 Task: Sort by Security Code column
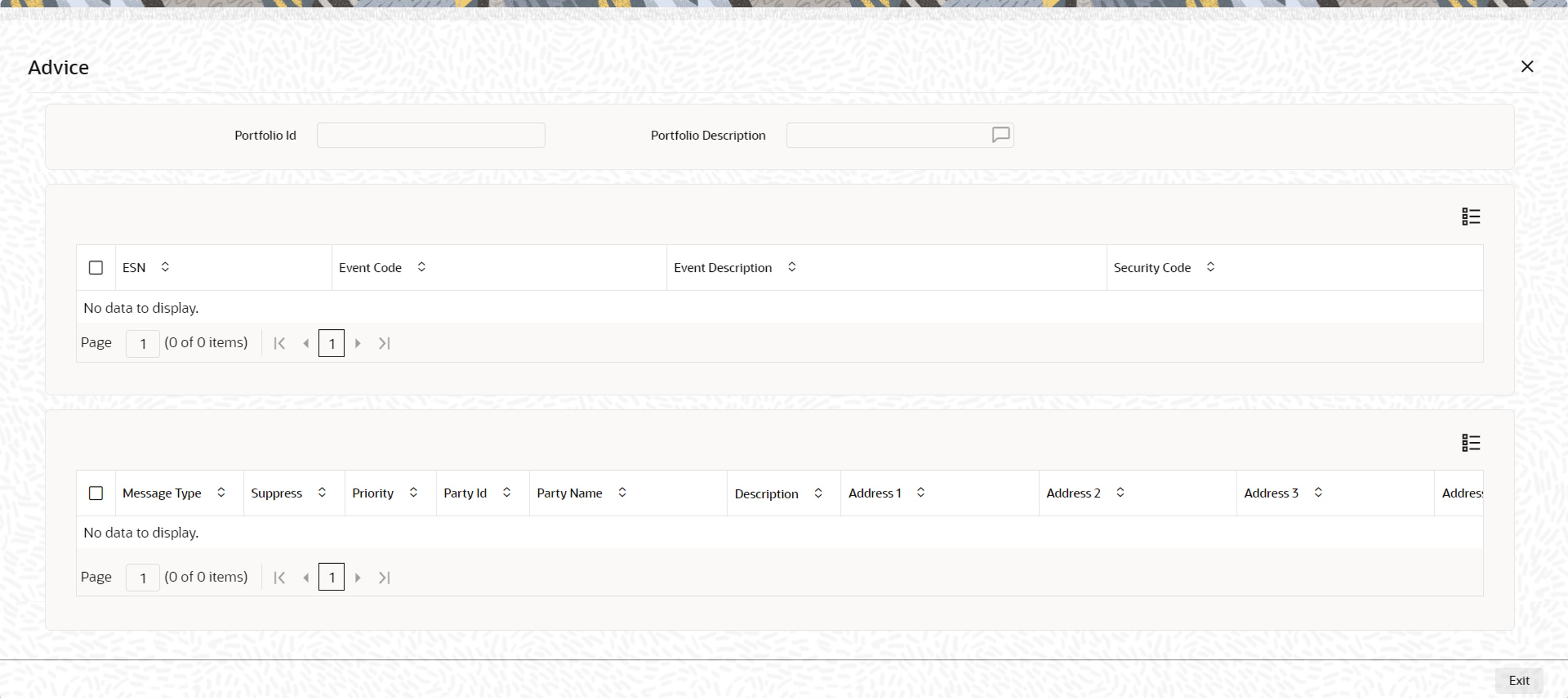click(x=1210, y=267)
